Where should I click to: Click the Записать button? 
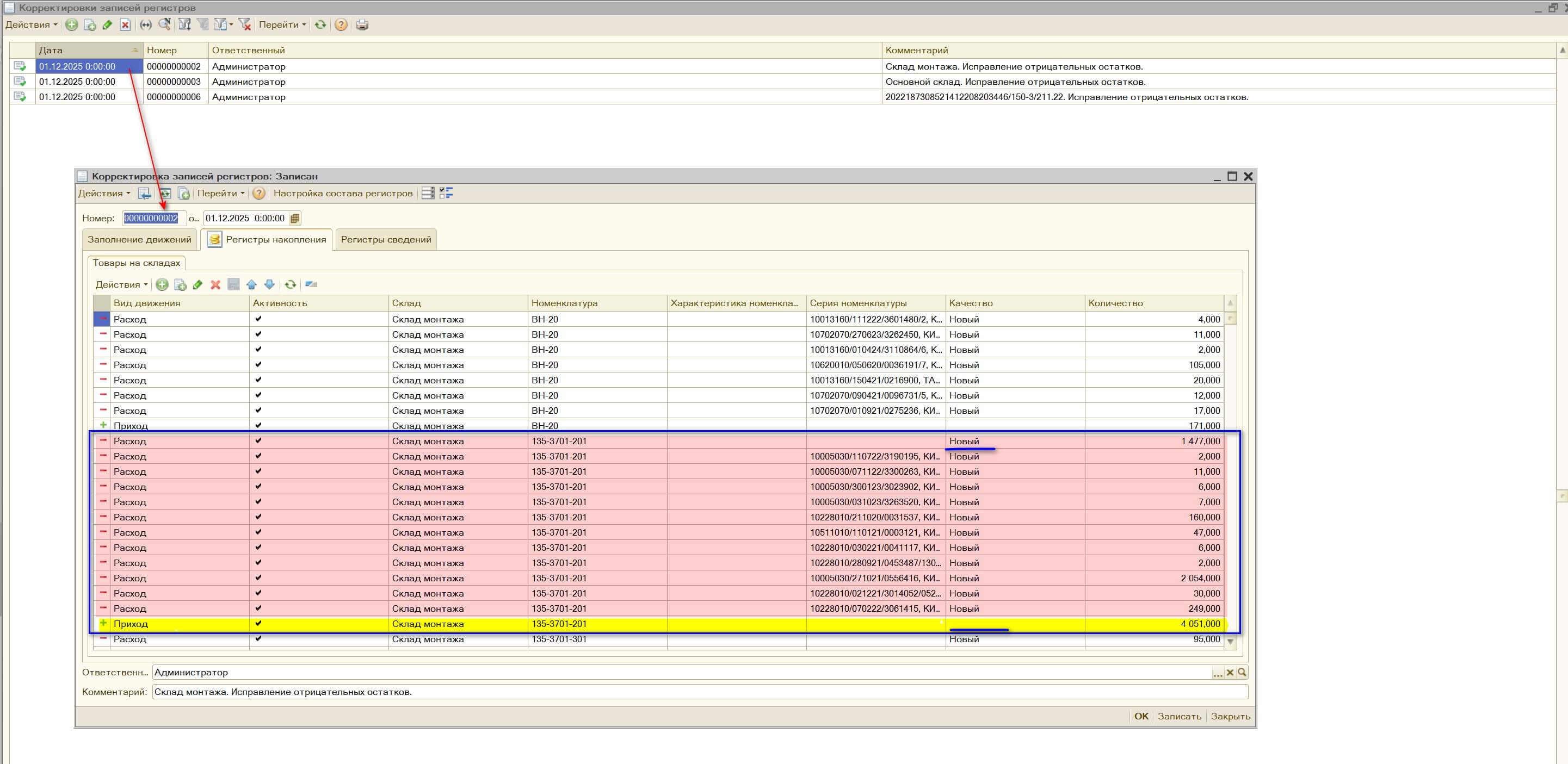pyautogui.click(x=1179, y=717)
